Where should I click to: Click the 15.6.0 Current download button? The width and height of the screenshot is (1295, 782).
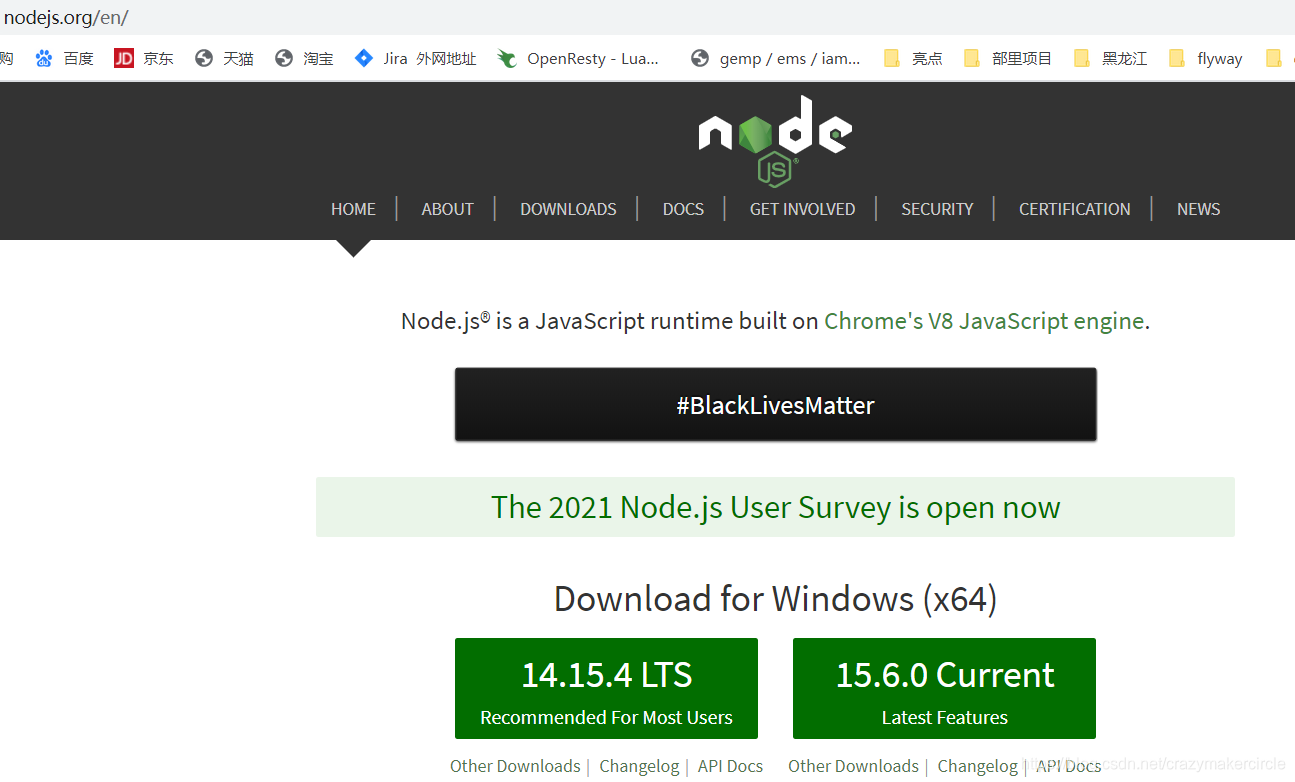944,688
